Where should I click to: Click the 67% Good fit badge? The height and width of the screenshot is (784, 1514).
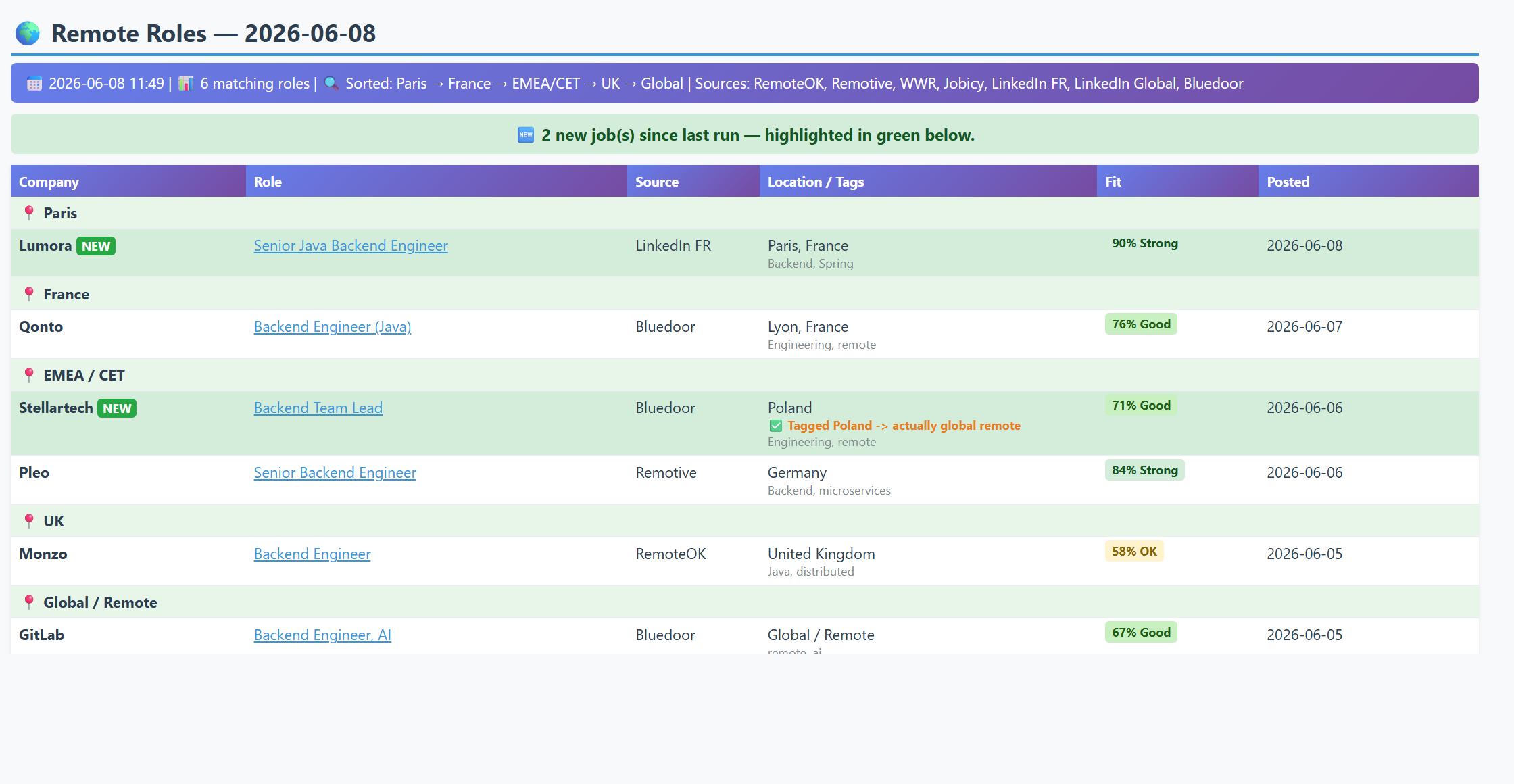[x=1141, y=633]
